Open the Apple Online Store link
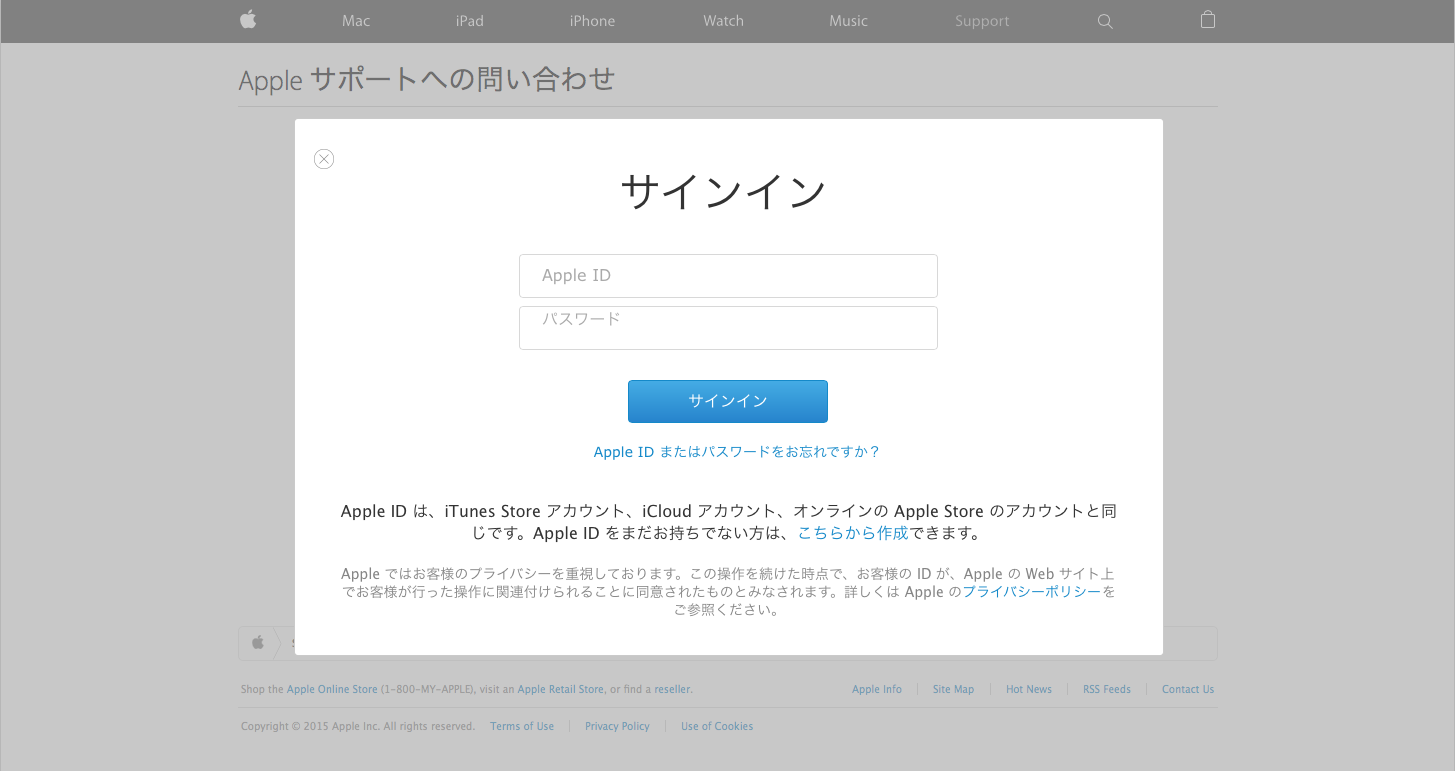This screenshot has width=1455, height=771. [x=332, y=689]
